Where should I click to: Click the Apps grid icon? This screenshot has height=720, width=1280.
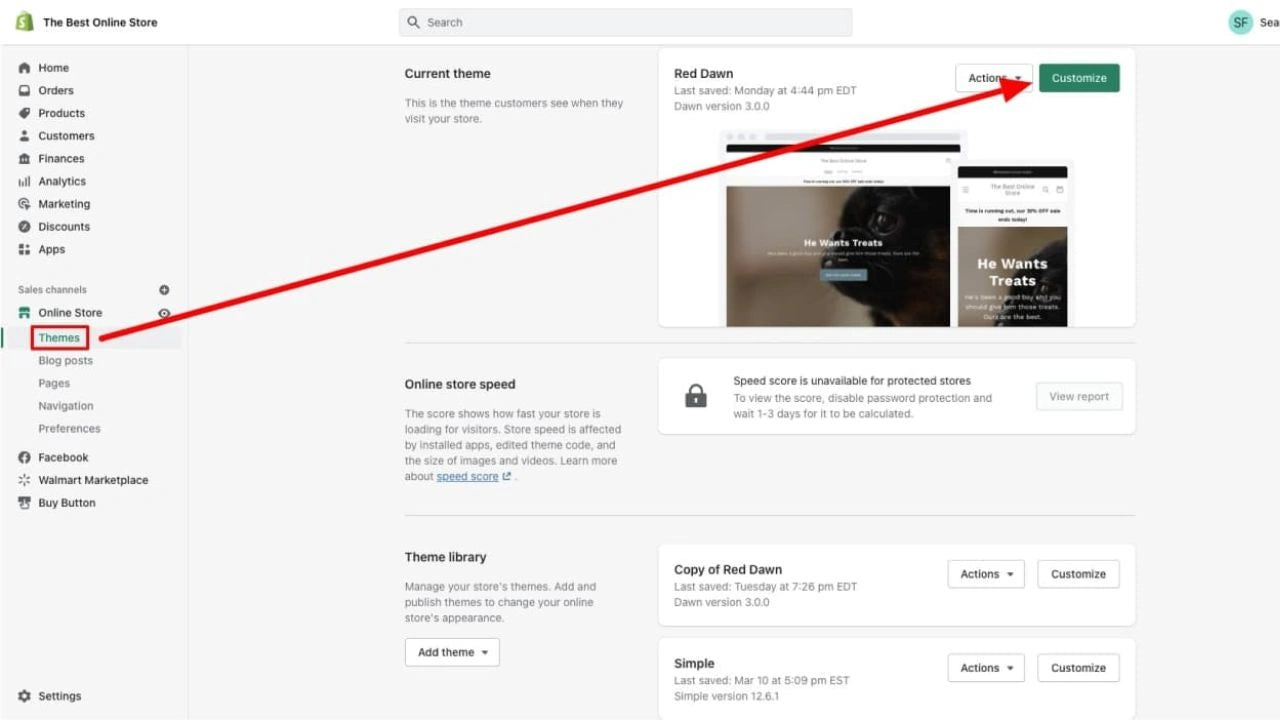pos(25,250)
